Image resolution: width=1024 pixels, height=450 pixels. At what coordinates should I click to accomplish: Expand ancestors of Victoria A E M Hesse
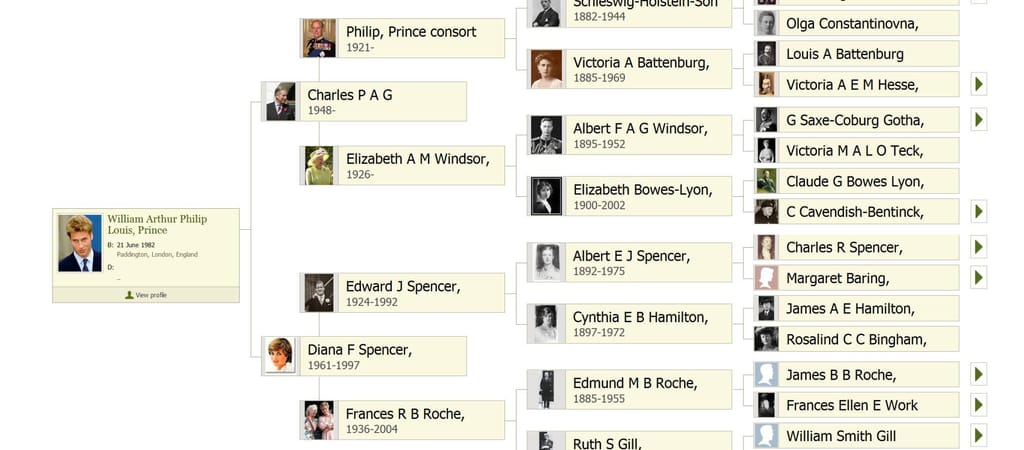(x=979, y=84)
